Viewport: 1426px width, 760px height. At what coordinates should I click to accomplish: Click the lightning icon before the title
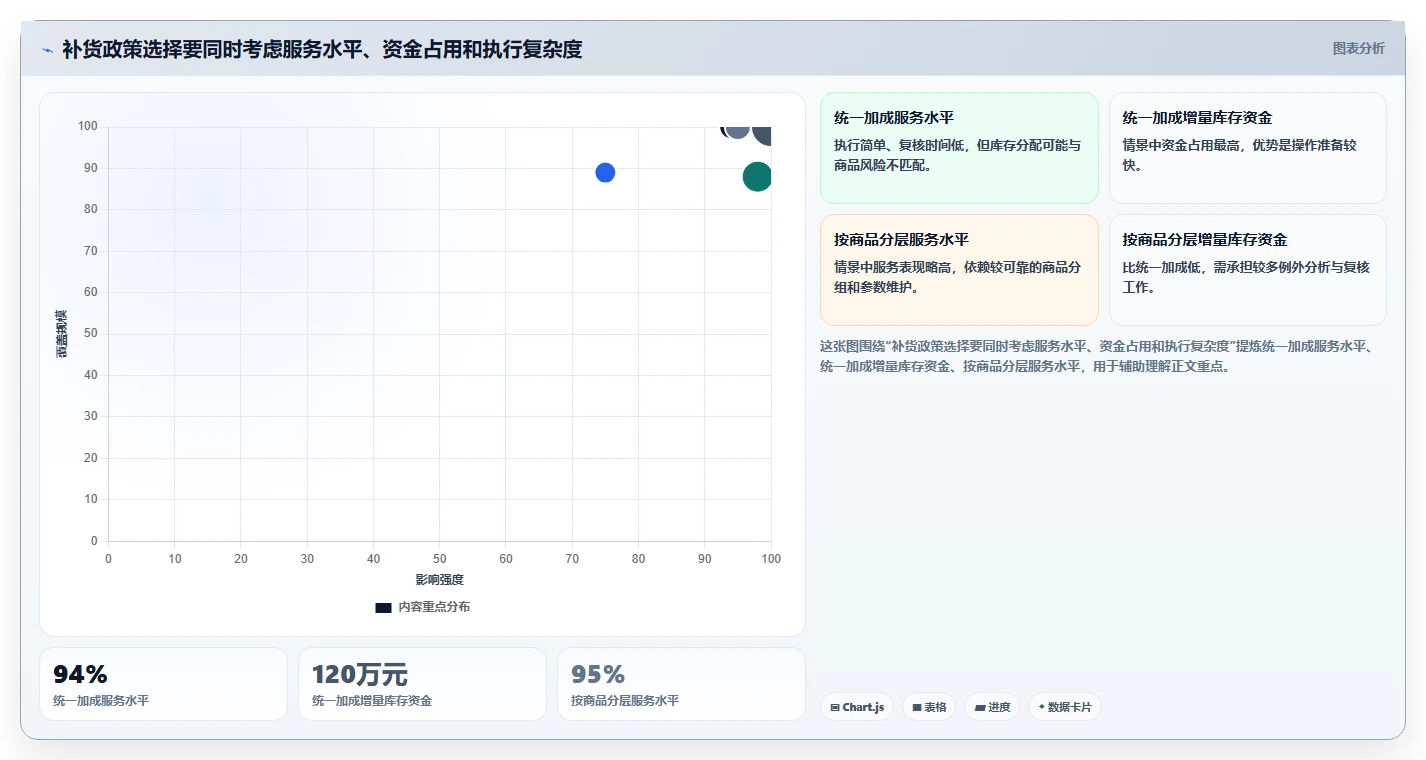click(x=47, y=50)
